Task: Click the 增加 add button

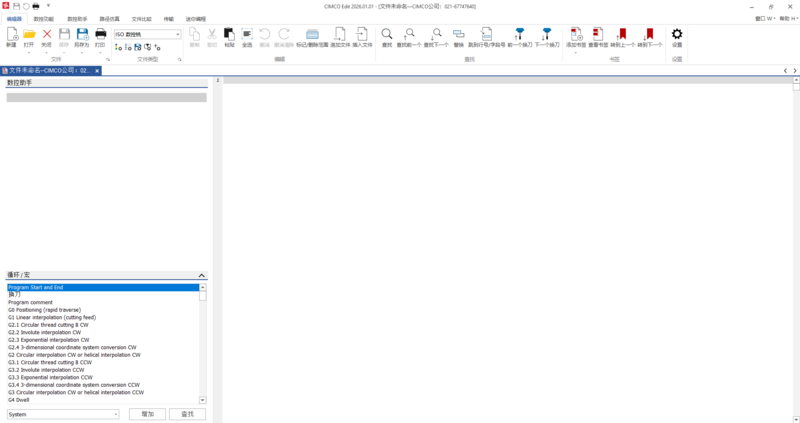Action: tap(147, 414)
